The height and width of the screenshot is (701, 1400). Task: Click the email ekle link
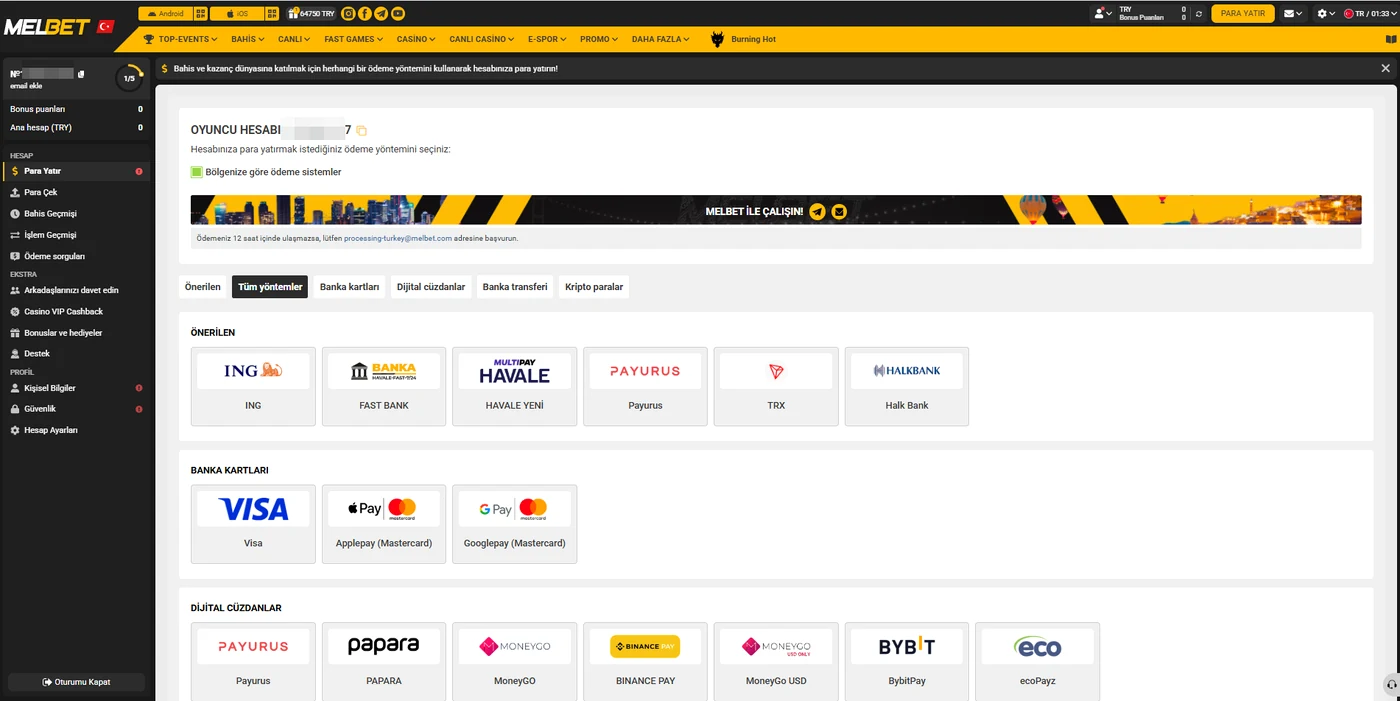coord(26,86)
